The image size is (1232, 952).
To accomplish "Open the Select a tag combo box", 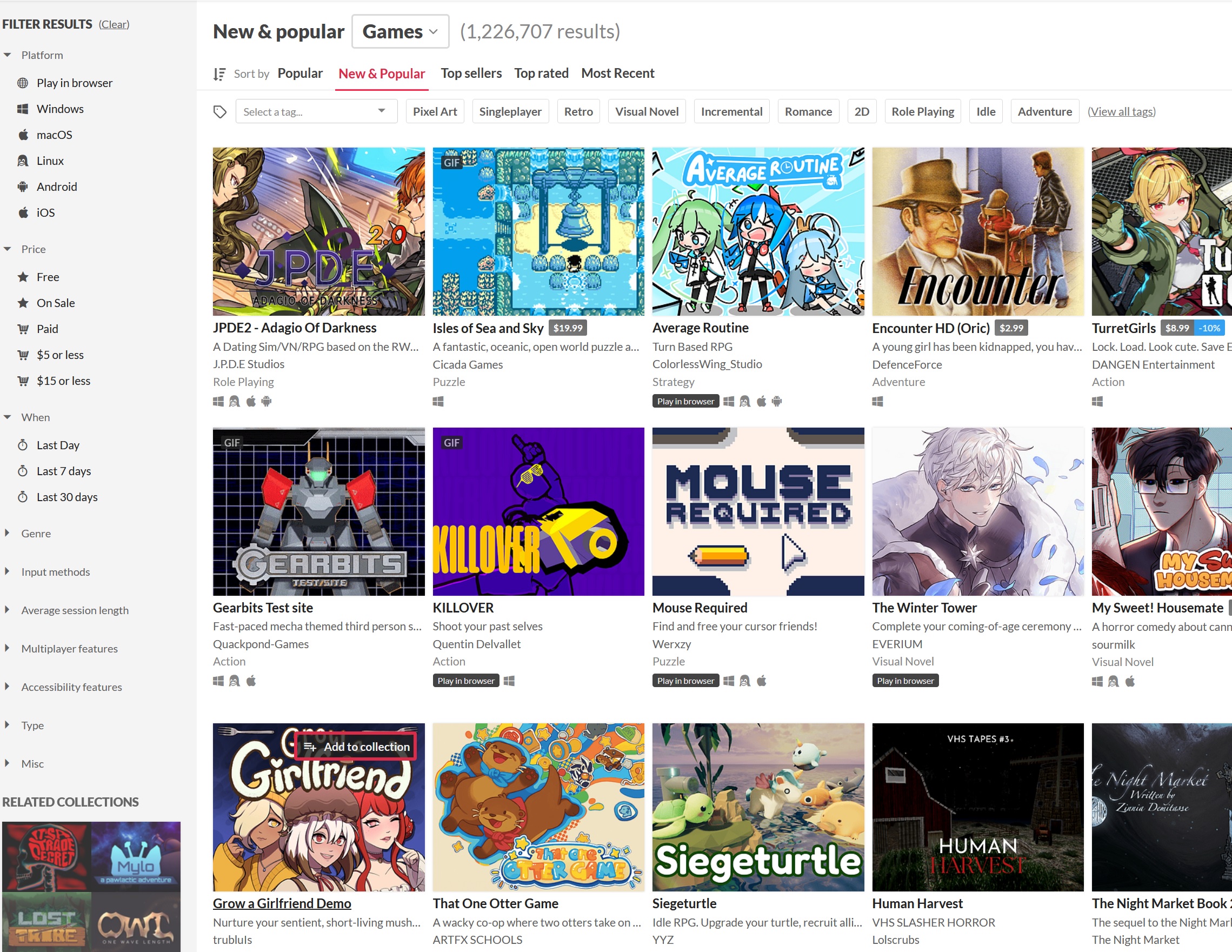I will pos(316,112).
